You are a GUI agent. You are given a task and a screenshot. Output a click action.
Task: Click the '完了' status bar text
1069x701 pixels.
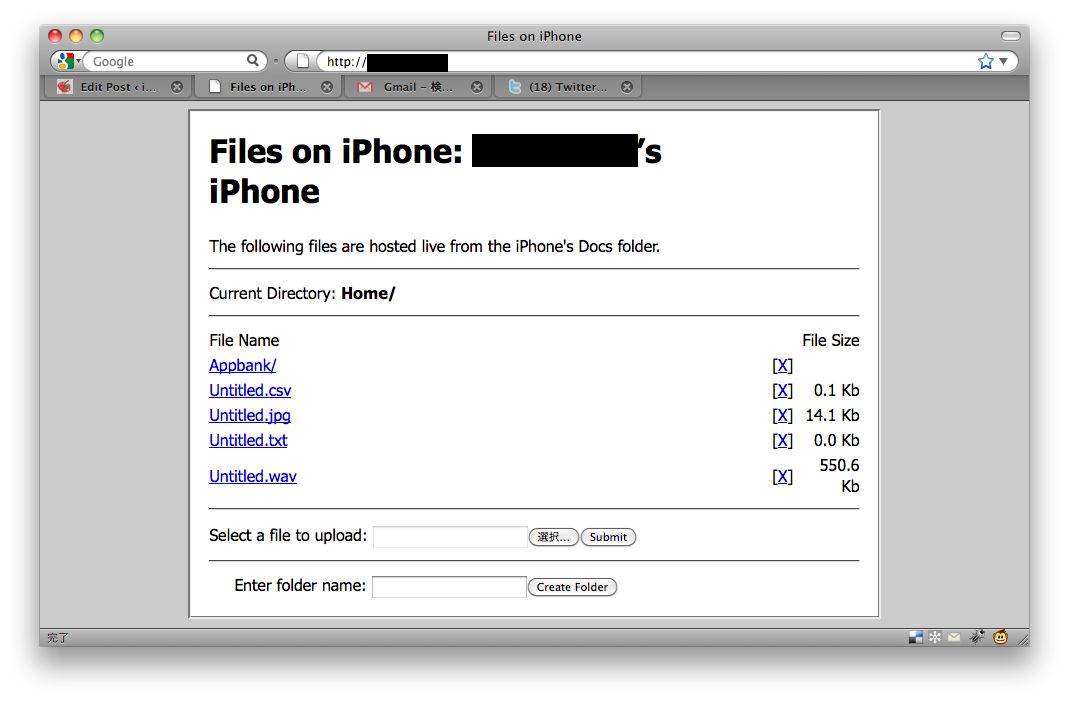coord(58,638)
